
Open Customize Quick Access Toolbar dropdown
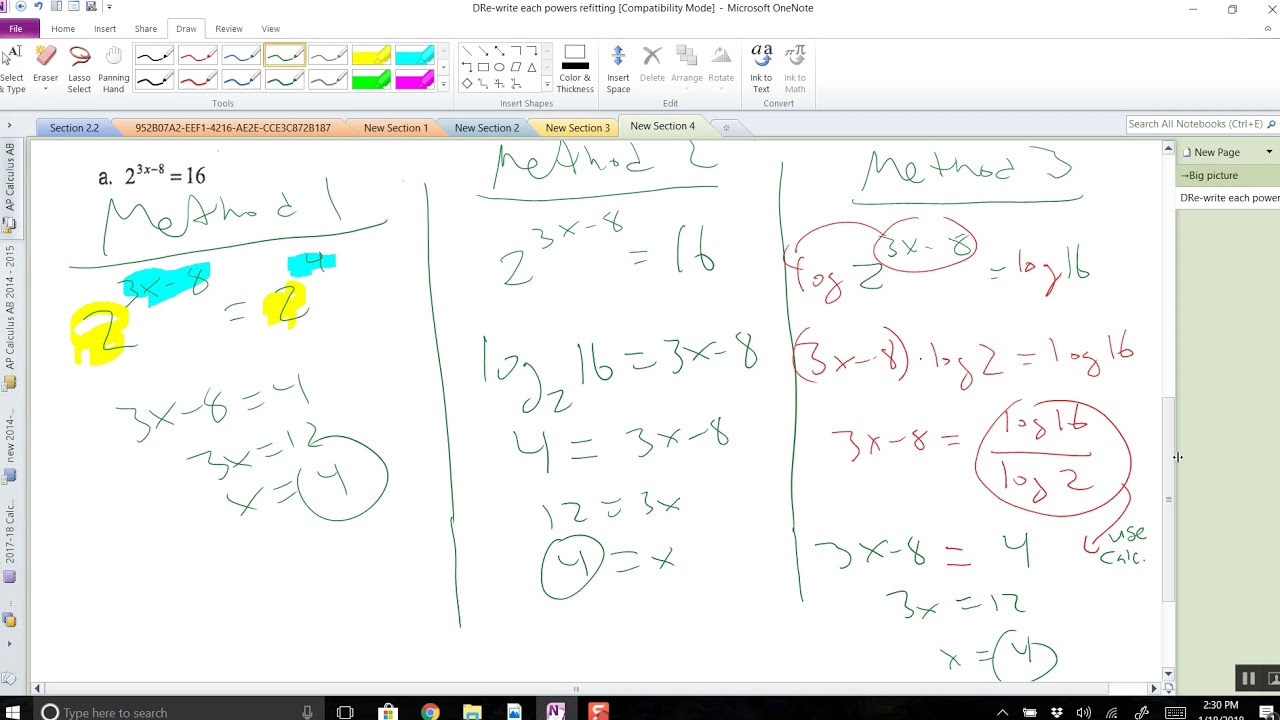tap(109, 7)
